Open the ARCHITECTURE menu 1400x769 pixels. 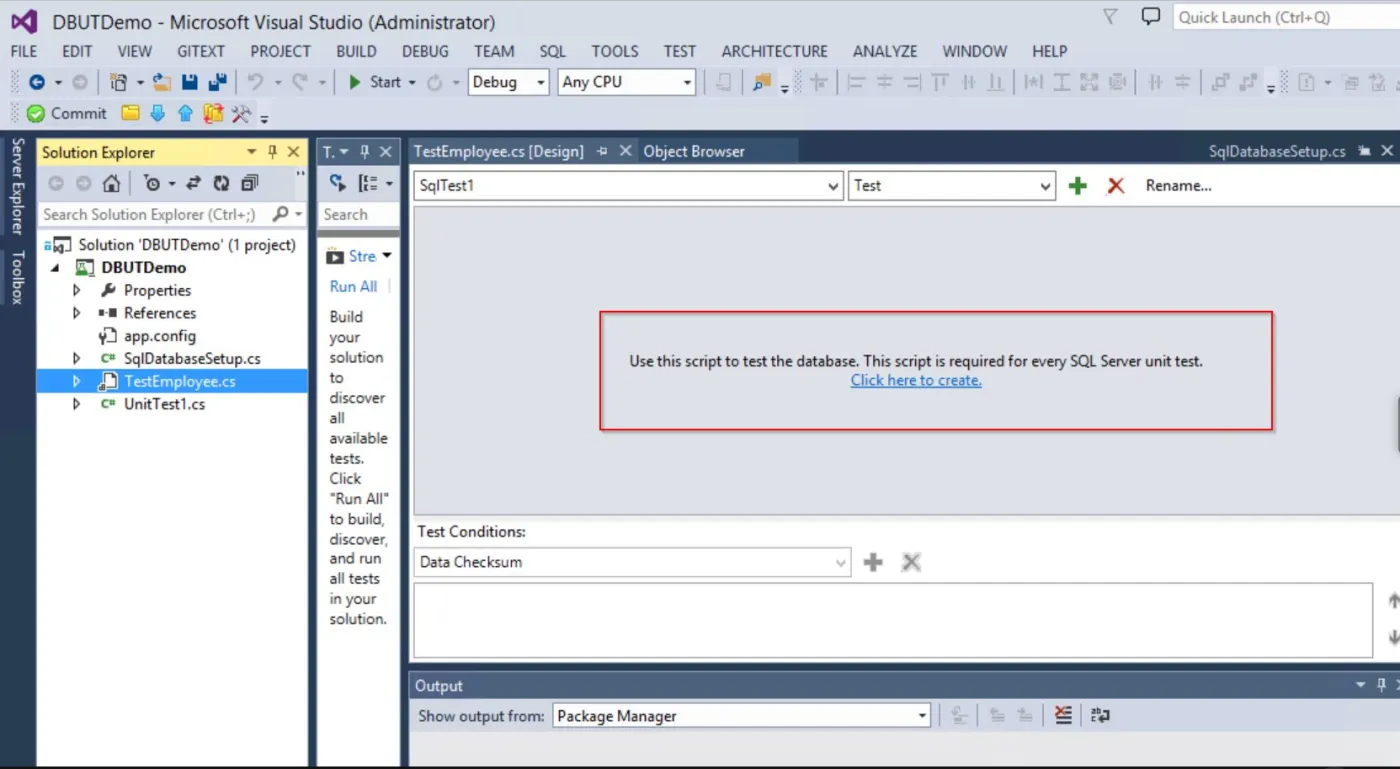coord(775,51)
